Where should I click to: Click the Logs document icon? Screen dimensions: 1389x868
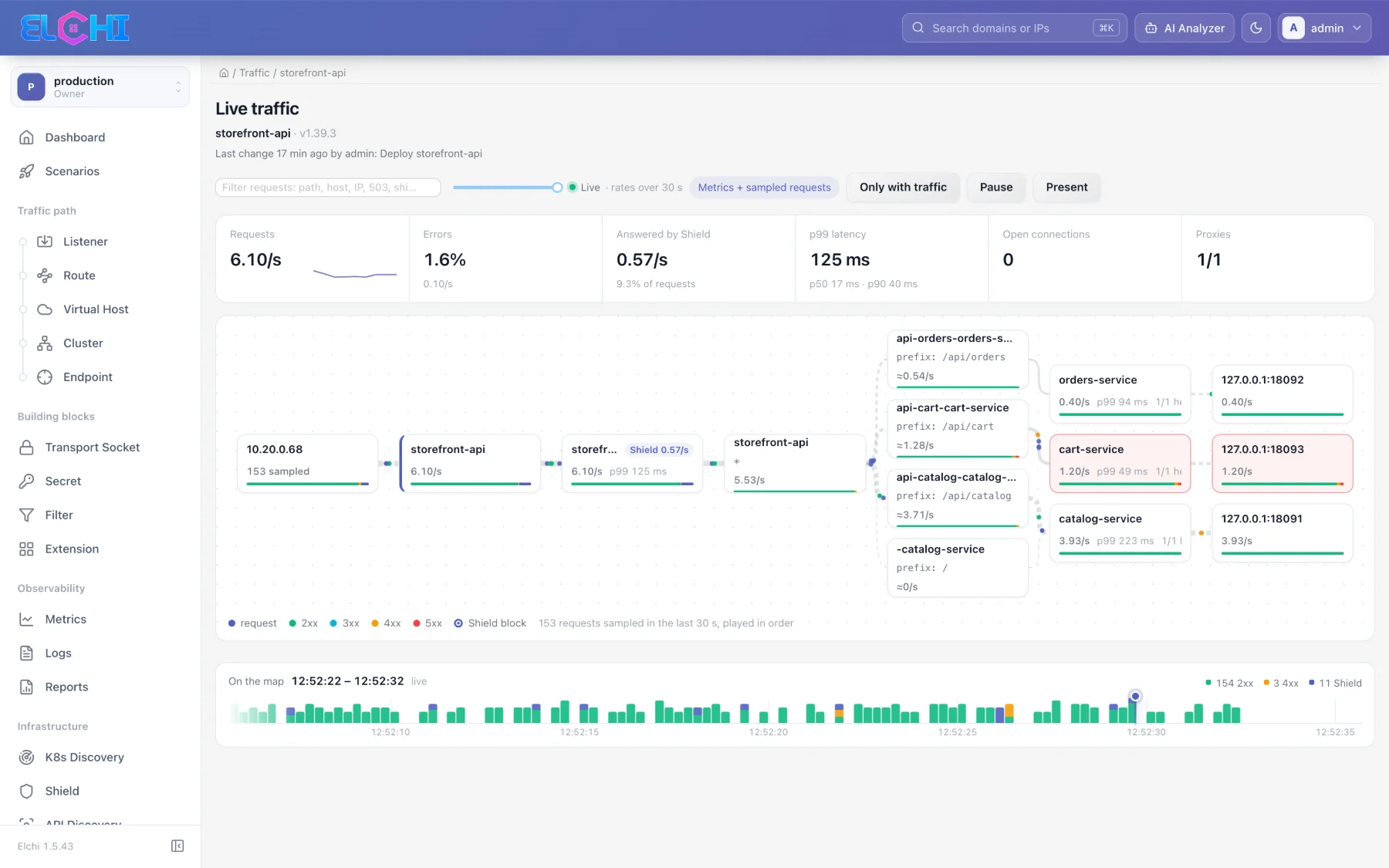26,654
